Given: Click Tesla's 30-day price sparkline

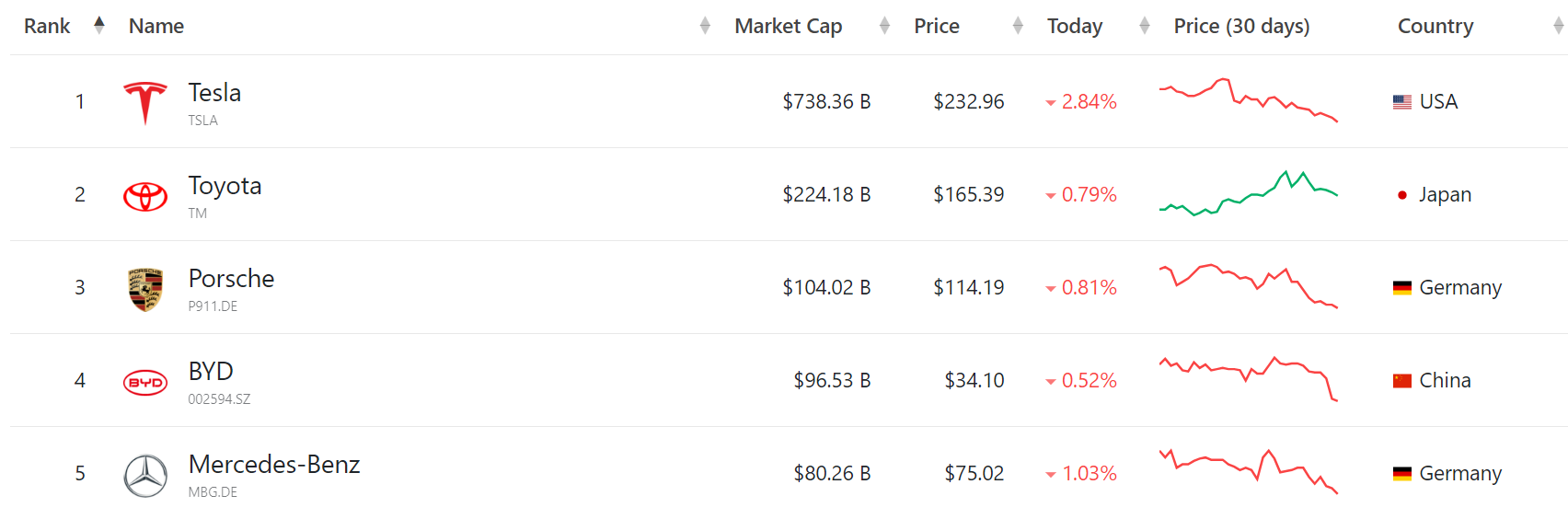Looking at the screenshot, I should pos(1248,100).
